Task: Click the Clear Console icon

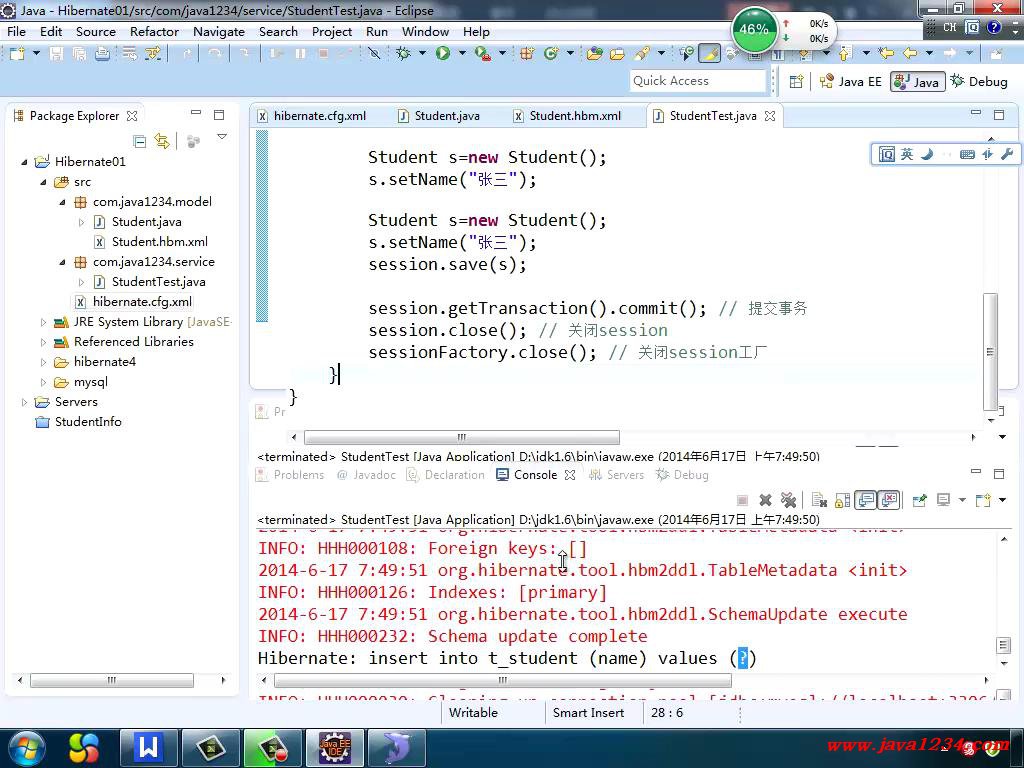Action: coord(819,500)
